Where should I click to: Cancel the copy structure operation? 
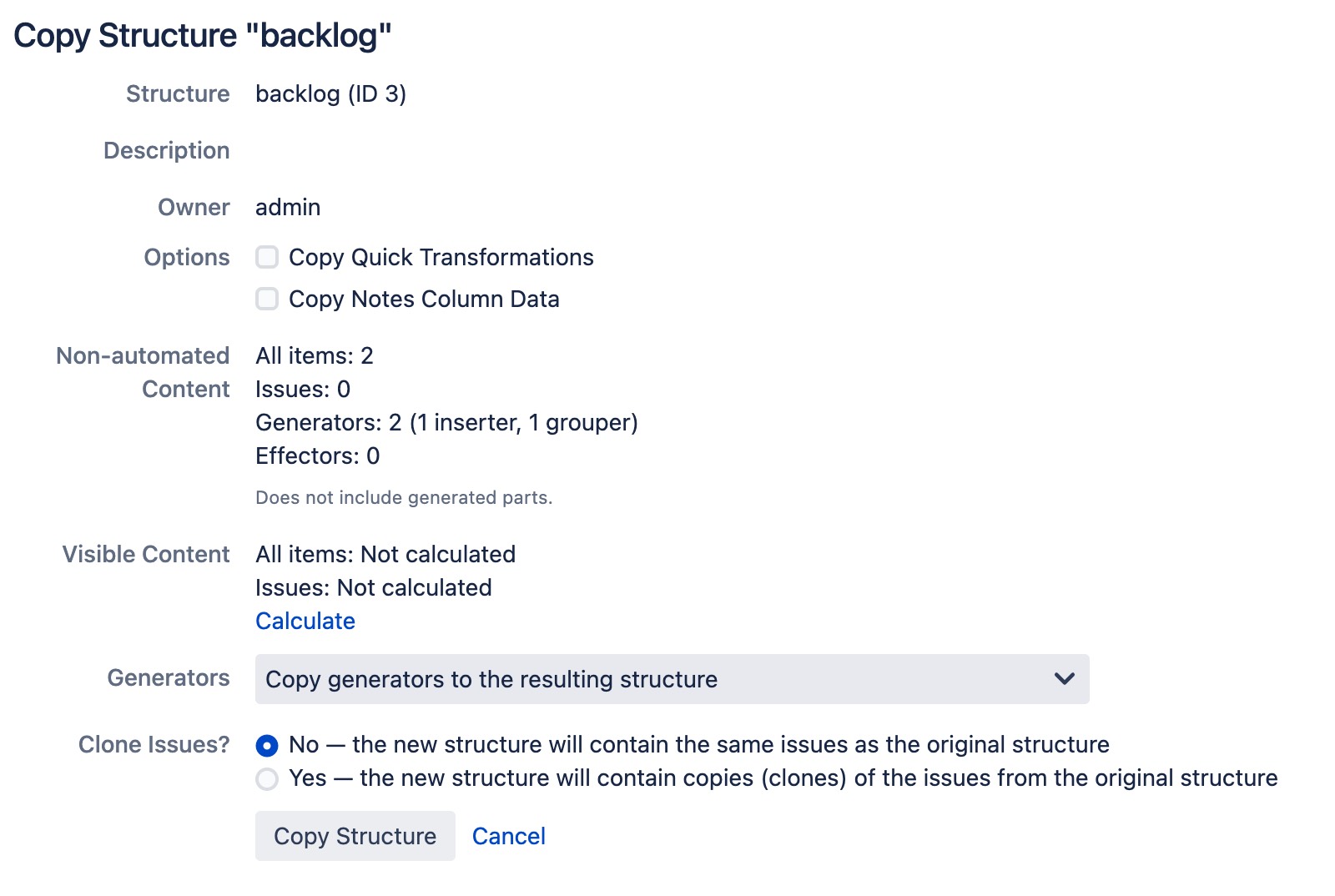pyautogui.click(x=508, y=836)
